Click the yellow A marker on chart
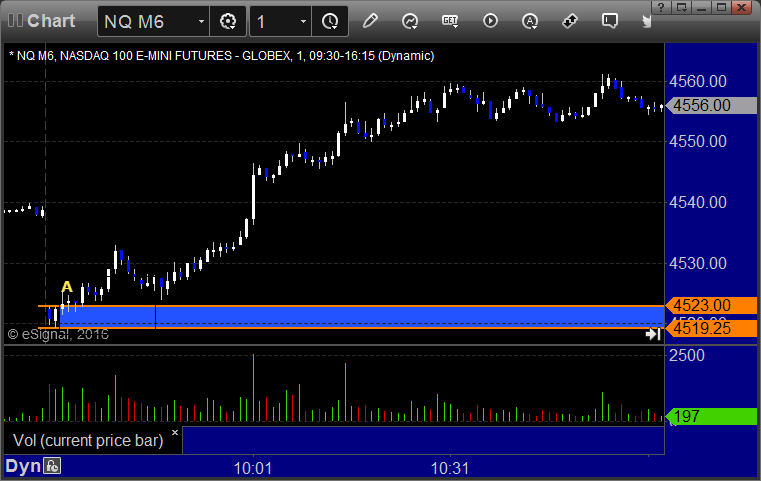Image resolution: width=761 pixels, height=481 pixels. [67, 287]
